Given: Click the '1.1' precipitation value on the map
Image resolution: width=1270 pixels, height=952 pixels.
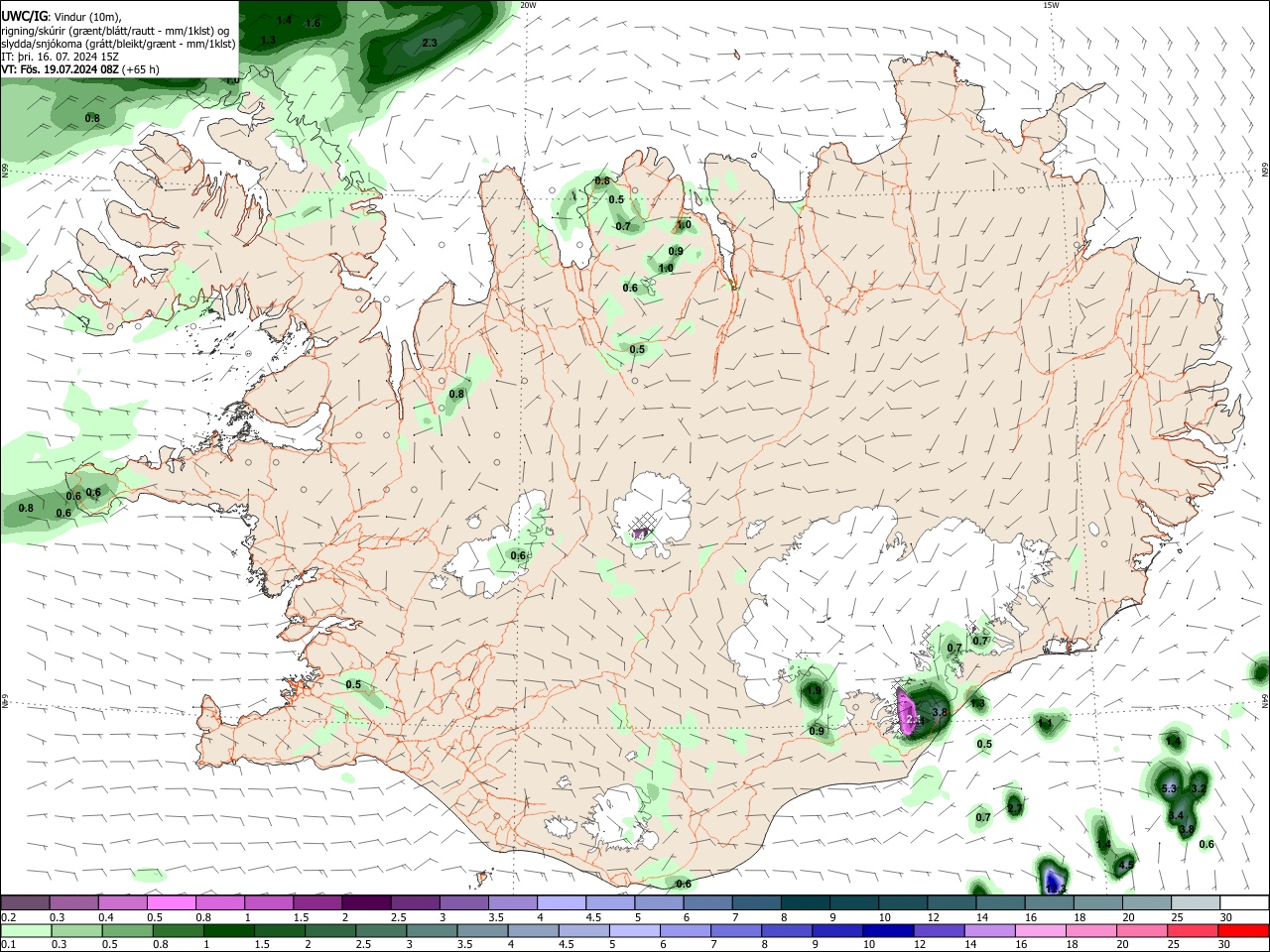Looking at the screenshot, I should click(x=1045, y=724).
